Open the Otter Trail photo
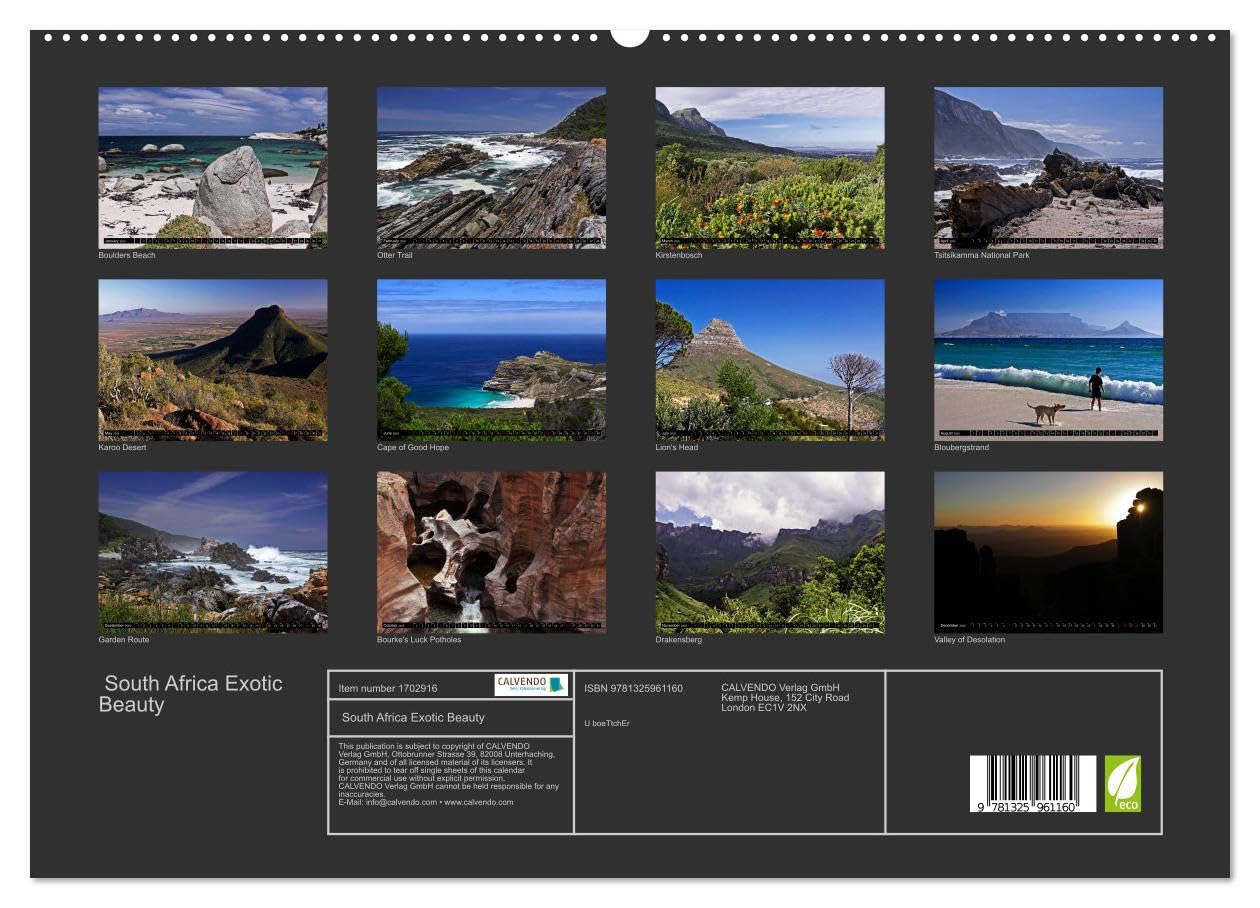1260x908 pixels. point(491,167)
